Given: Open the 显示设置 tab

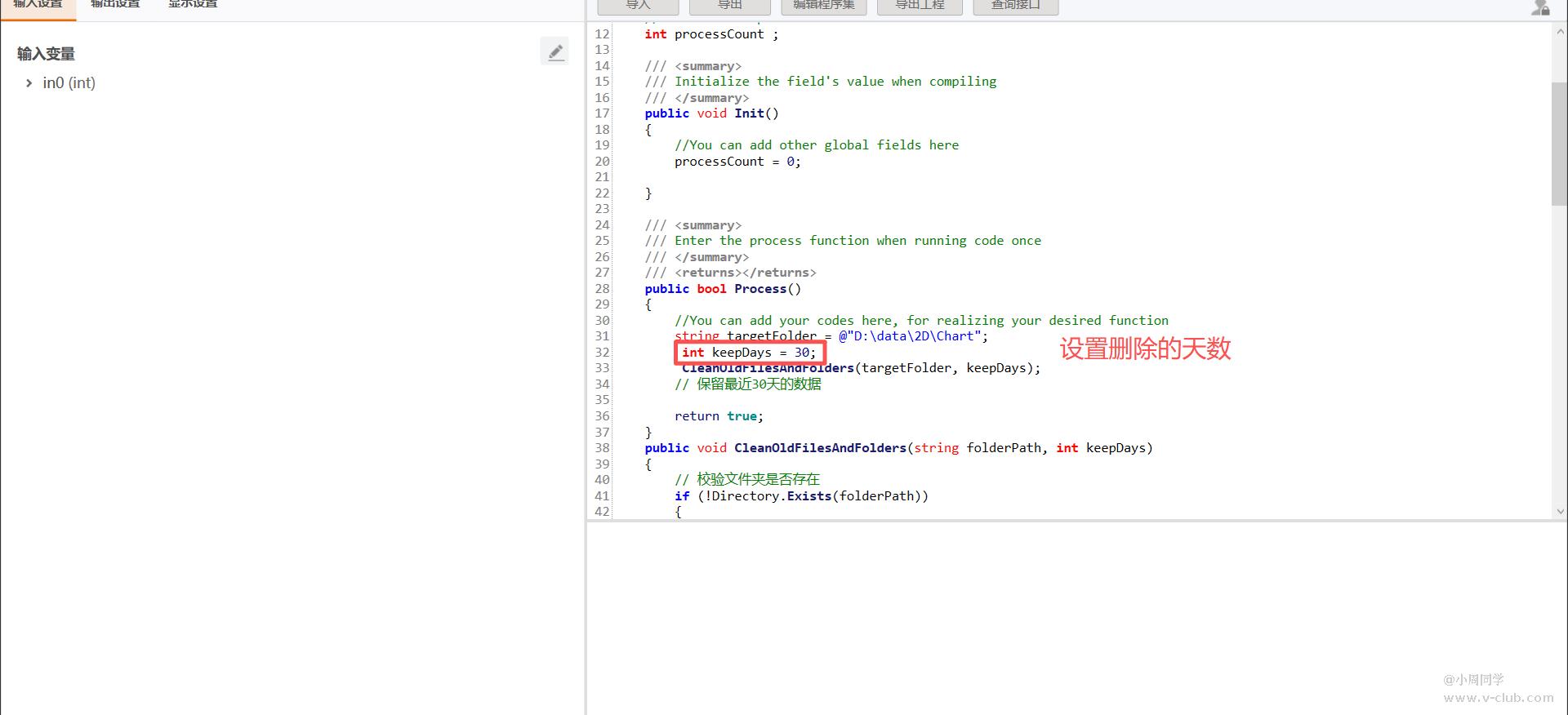Looking at the screenshot, I should tap(193, 5).
